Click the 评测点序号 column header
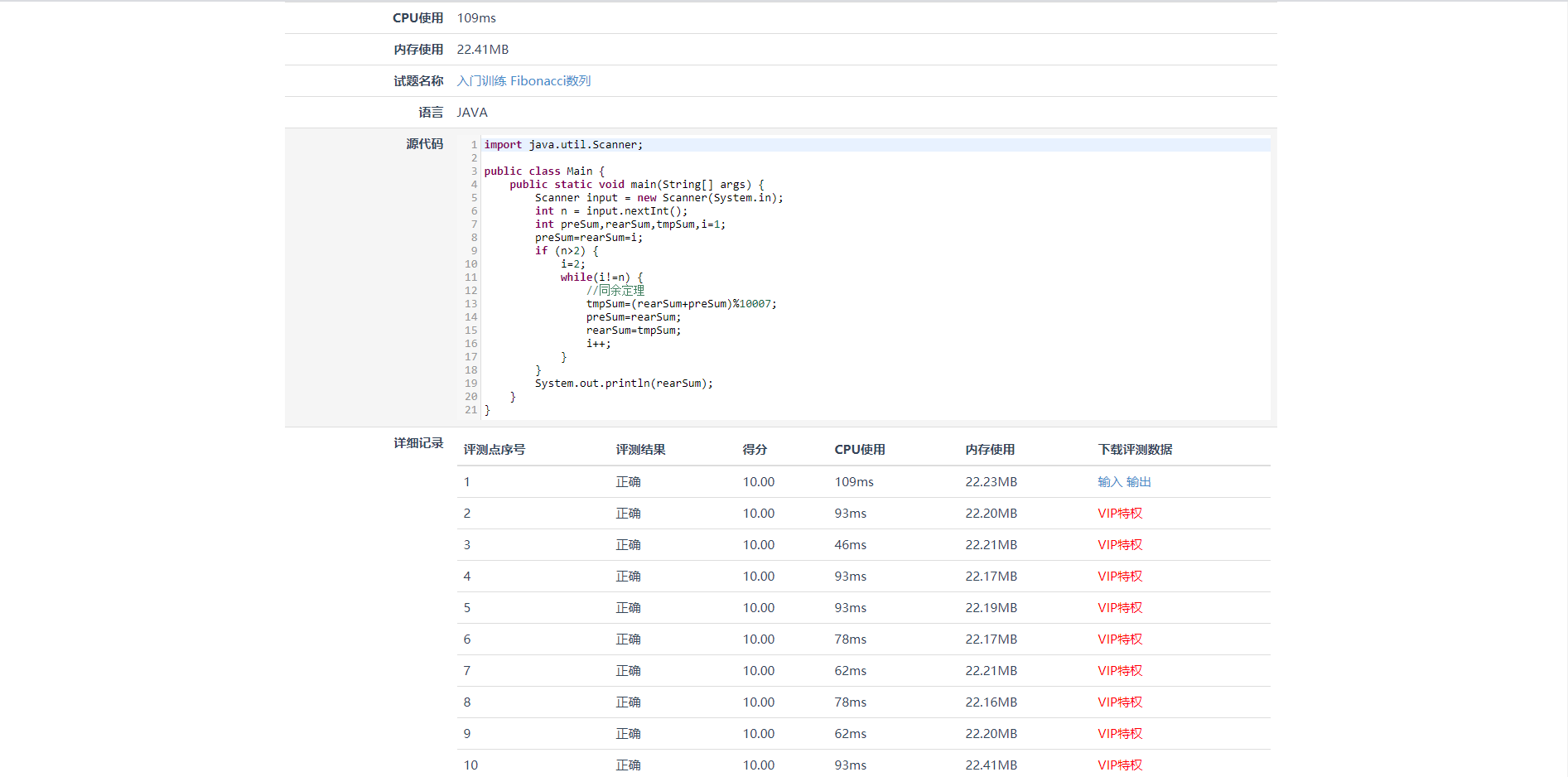 coord(495,450)
